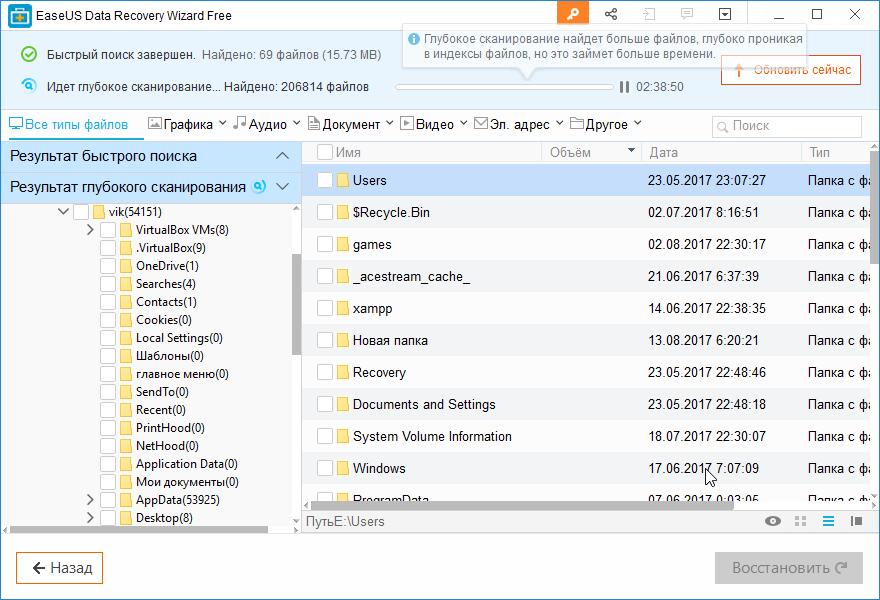Check the Documents and Settings checkbox

[x=325, y=404]
